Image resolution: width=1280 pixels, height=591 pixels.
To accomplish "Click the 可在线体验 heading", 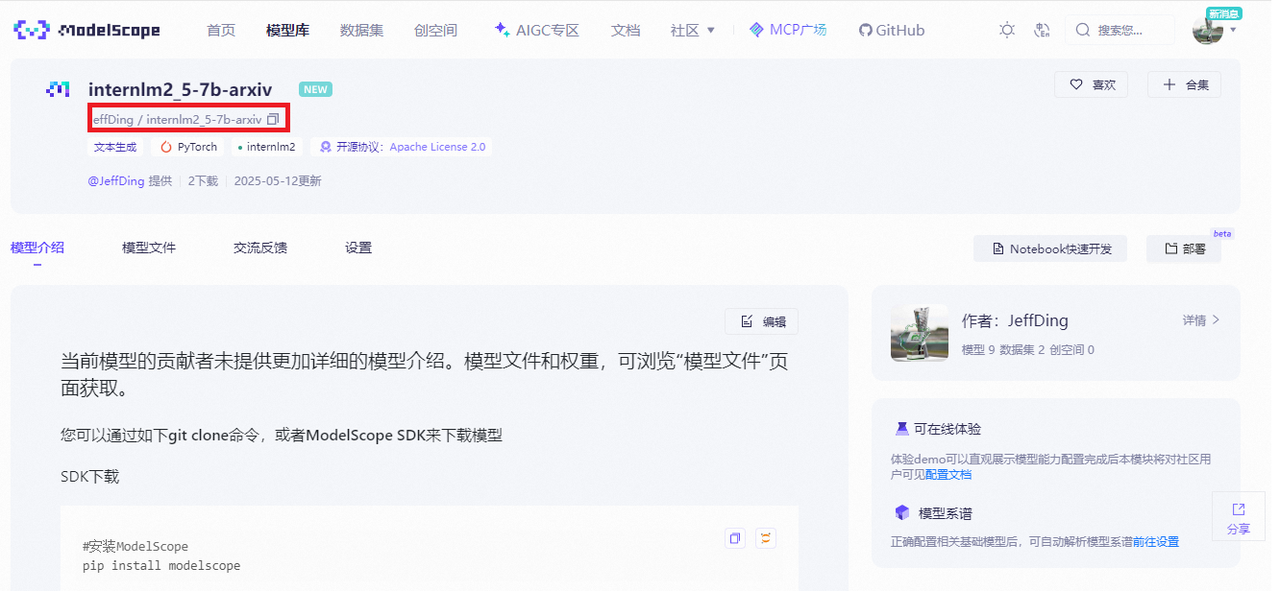I will pos(948,428).
